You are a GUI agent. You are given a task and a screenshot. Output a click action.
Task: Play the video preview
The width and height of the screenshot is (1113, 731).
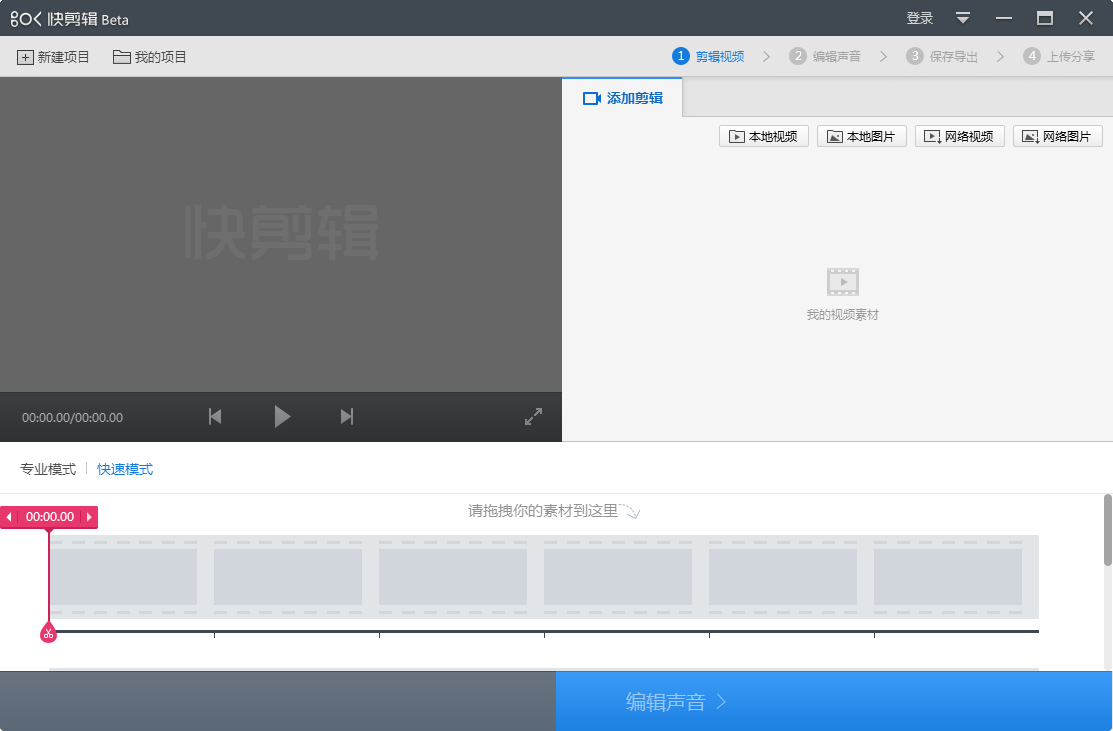tap(282, 417)
